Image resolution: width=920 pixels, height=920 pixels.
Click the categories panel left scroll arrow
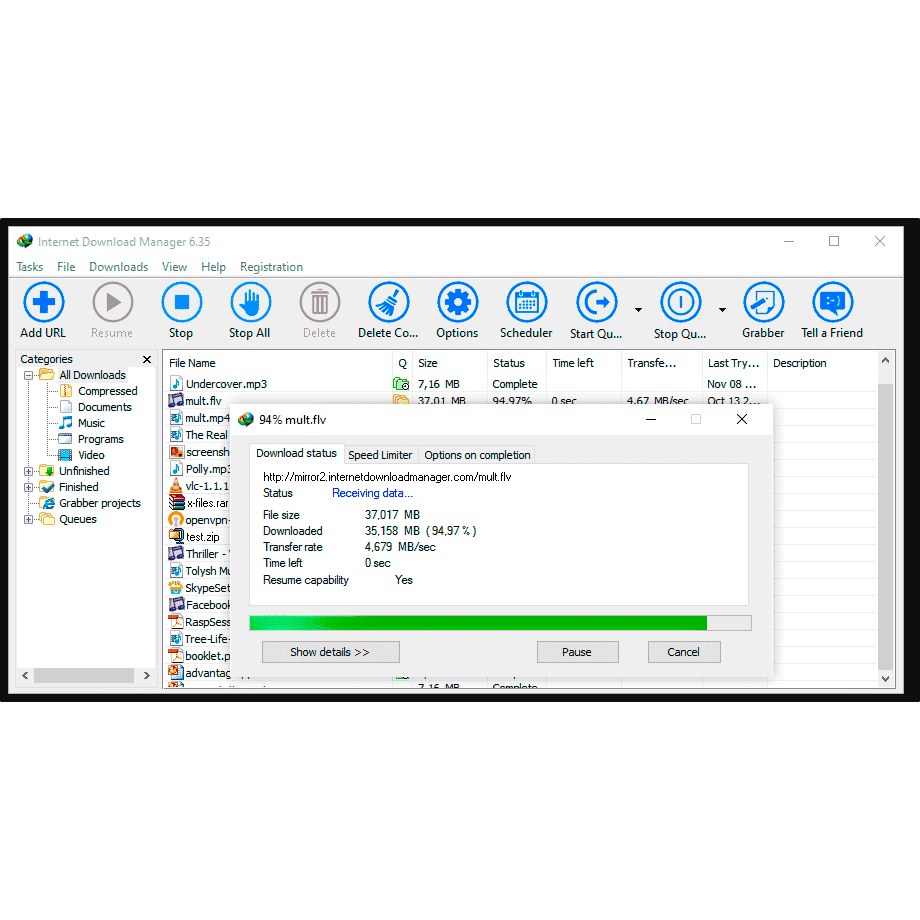coord(25,676)
